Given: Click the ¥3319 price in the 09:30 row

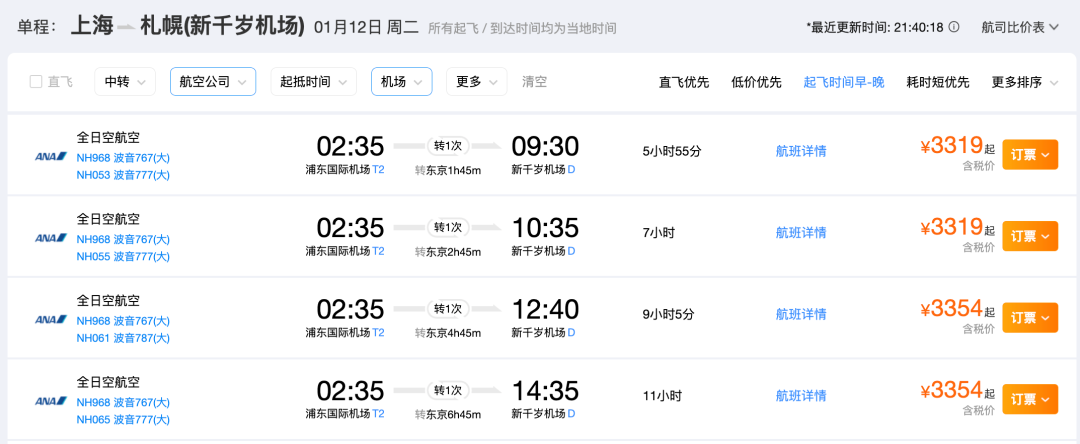Looking at the screenshot, I should click(951, 146).
